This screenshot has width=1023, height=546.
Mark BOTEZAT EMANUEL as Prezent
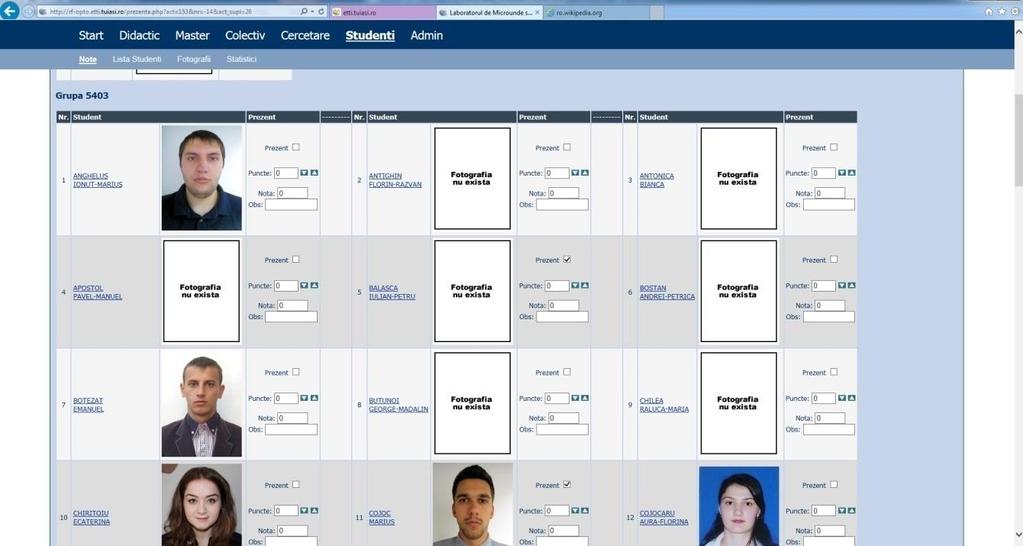296,372
